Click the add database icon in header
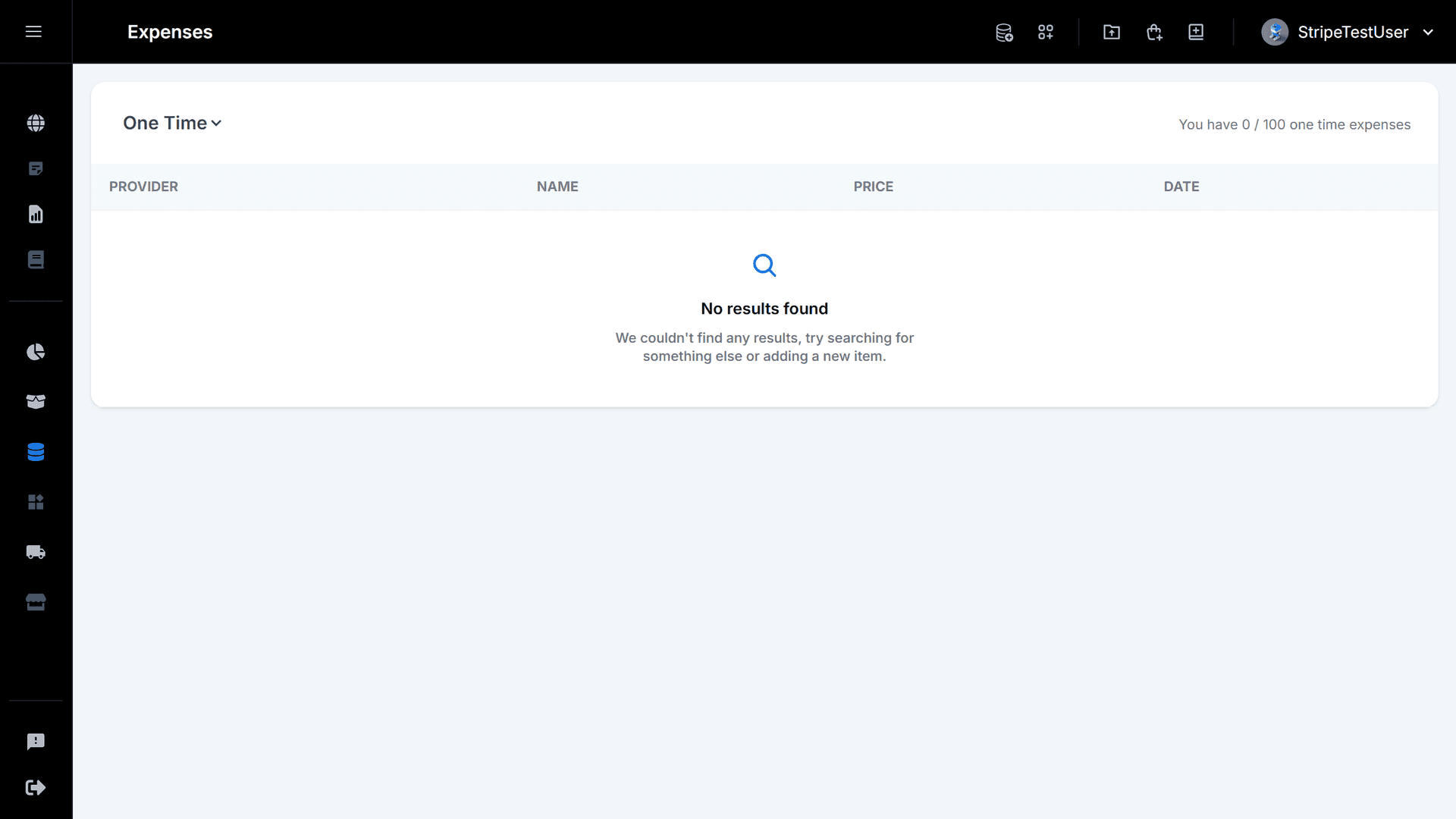 click(1004, 33)
